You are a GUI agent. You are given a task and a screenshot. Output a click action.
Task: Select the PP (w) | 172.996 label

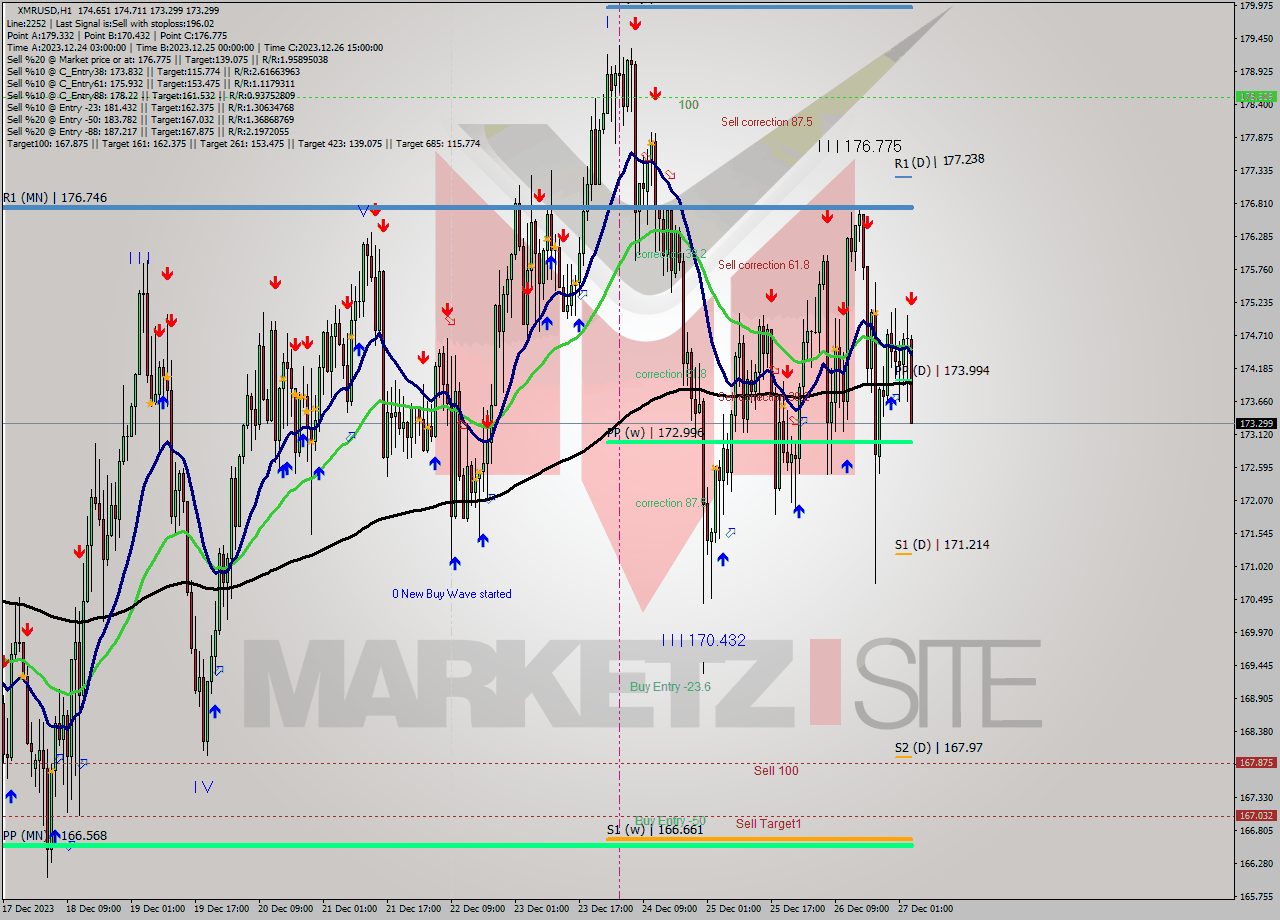[x=655, y=432]
